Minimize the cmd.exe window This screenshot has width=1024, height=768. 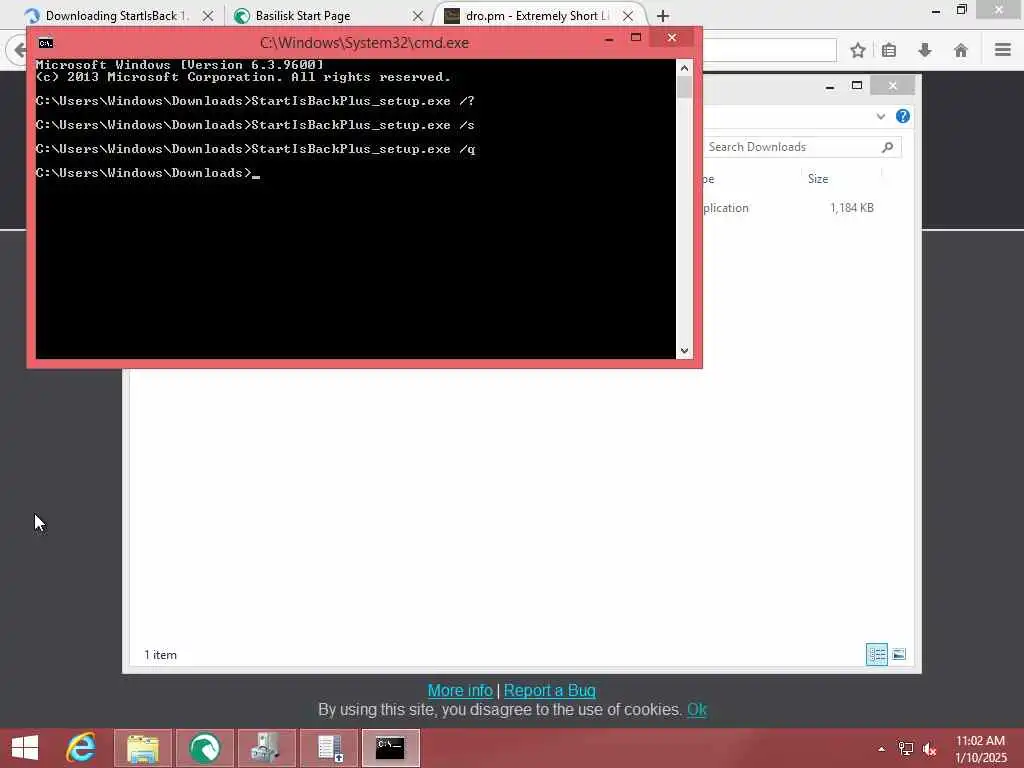click(x=609, y=39)
